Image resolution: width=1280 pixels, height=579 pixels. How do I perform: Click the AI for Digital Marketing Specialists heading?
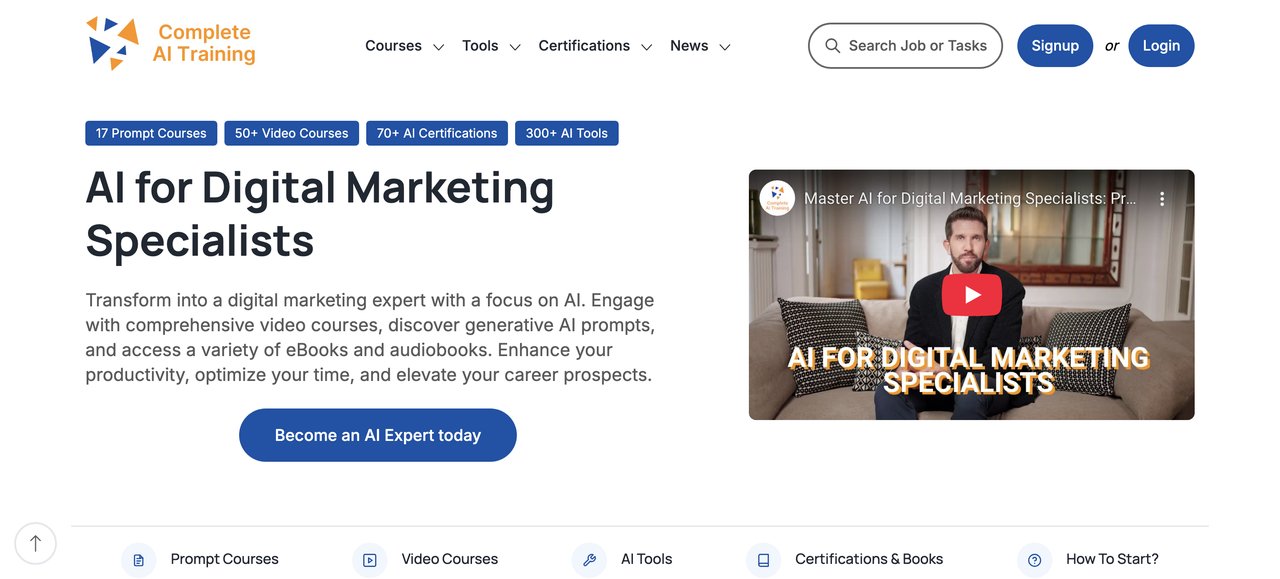320,214
